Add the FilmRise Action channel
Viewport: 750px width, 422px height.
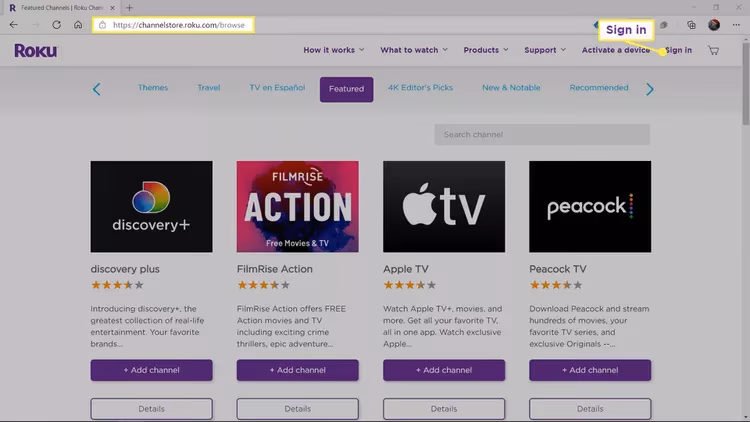click(298, 370)
